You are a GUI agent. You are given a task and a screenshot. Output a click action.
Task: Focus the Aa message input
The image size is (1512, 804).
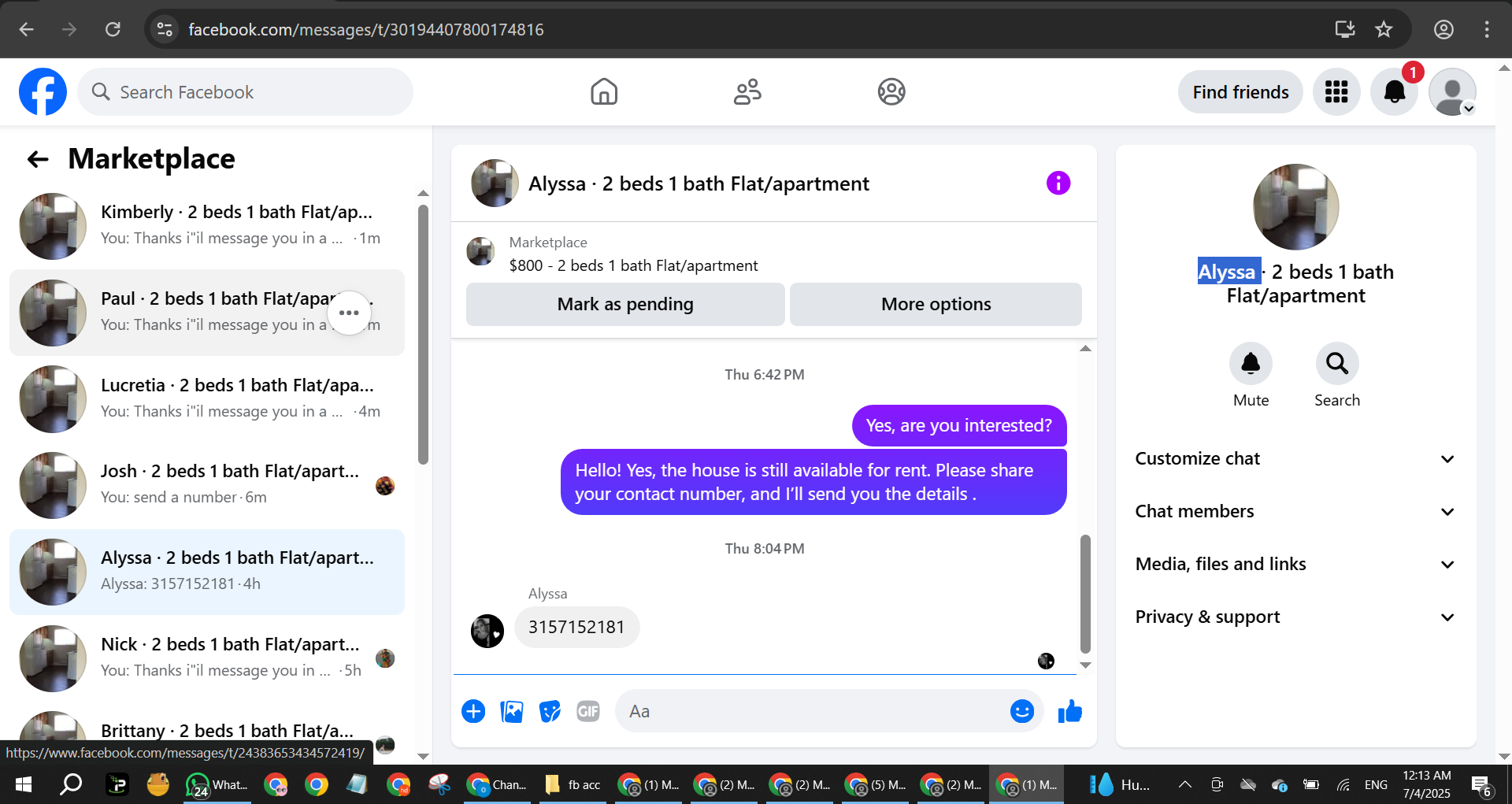tap(815, 711)
